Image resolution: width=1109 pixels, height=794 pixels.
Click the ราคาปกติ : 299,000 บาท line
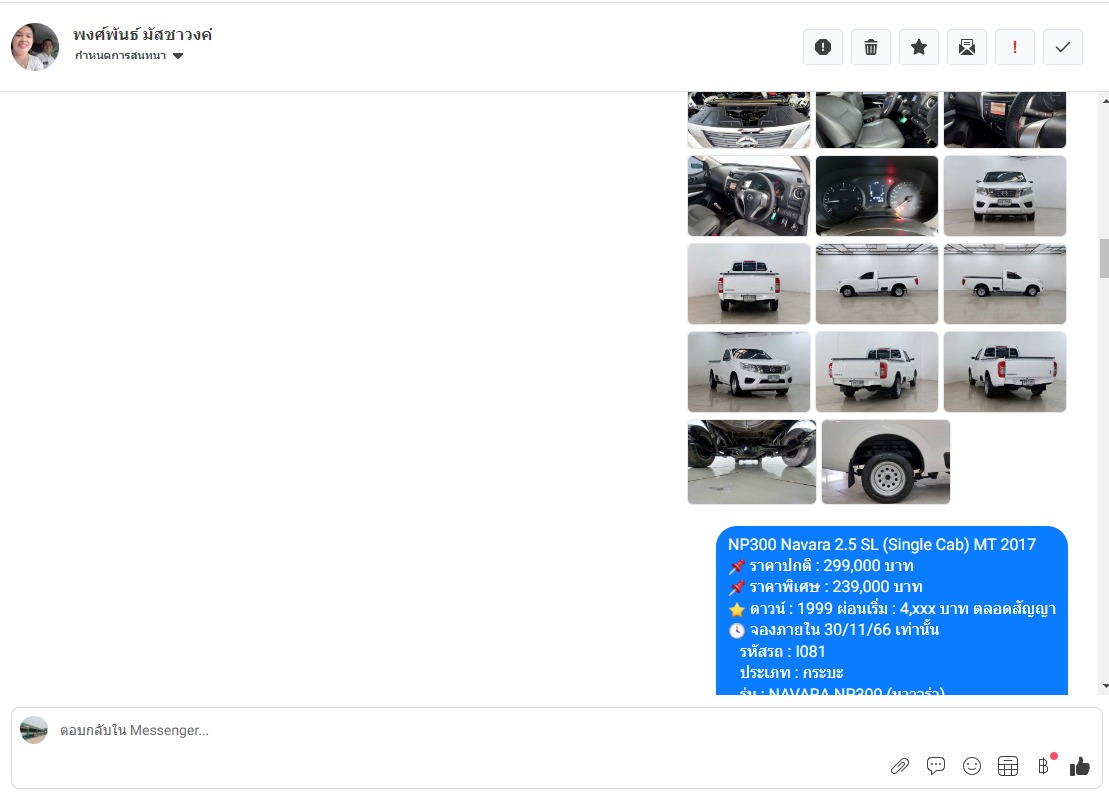pos(822,566)
